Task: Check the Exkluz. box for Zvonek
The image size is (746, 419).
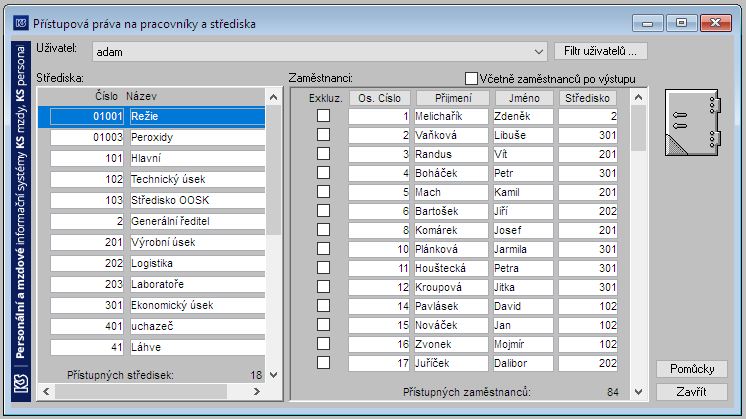Action: pos(324,344)
